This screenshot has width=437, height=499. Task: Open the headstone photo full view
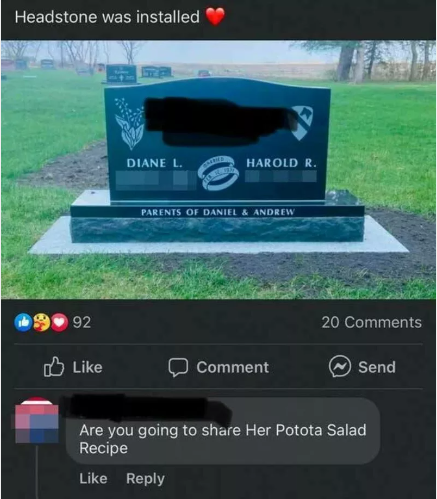(x=218, y=169)
